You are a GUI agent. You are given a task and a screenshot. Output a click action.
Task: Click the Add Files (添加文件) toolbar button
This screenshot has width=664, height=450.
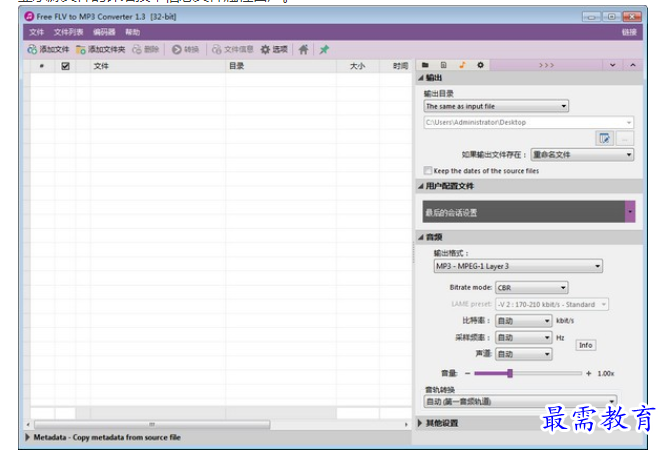tap(48, 50)
